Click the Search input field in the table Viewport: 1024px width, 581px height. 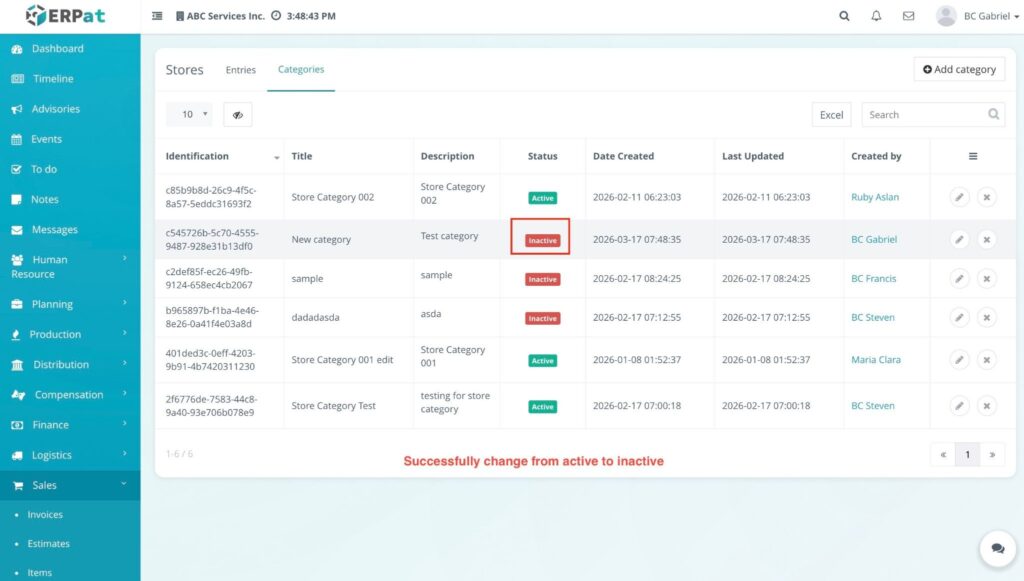pos(926,115)
